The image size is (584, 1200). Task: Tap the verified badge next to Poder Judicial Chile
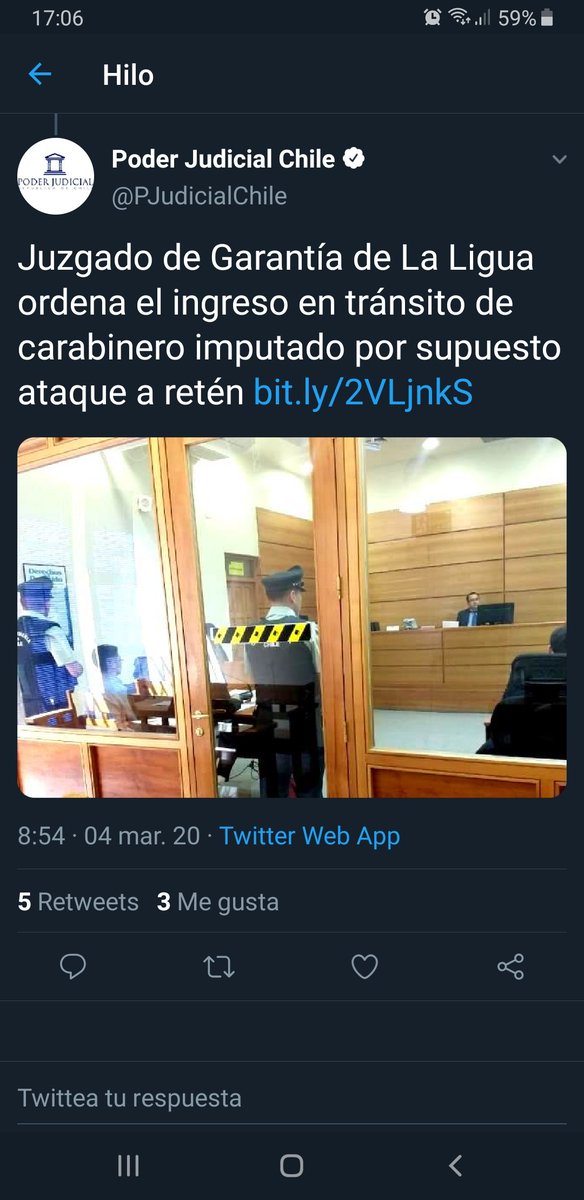coord(354,159)
